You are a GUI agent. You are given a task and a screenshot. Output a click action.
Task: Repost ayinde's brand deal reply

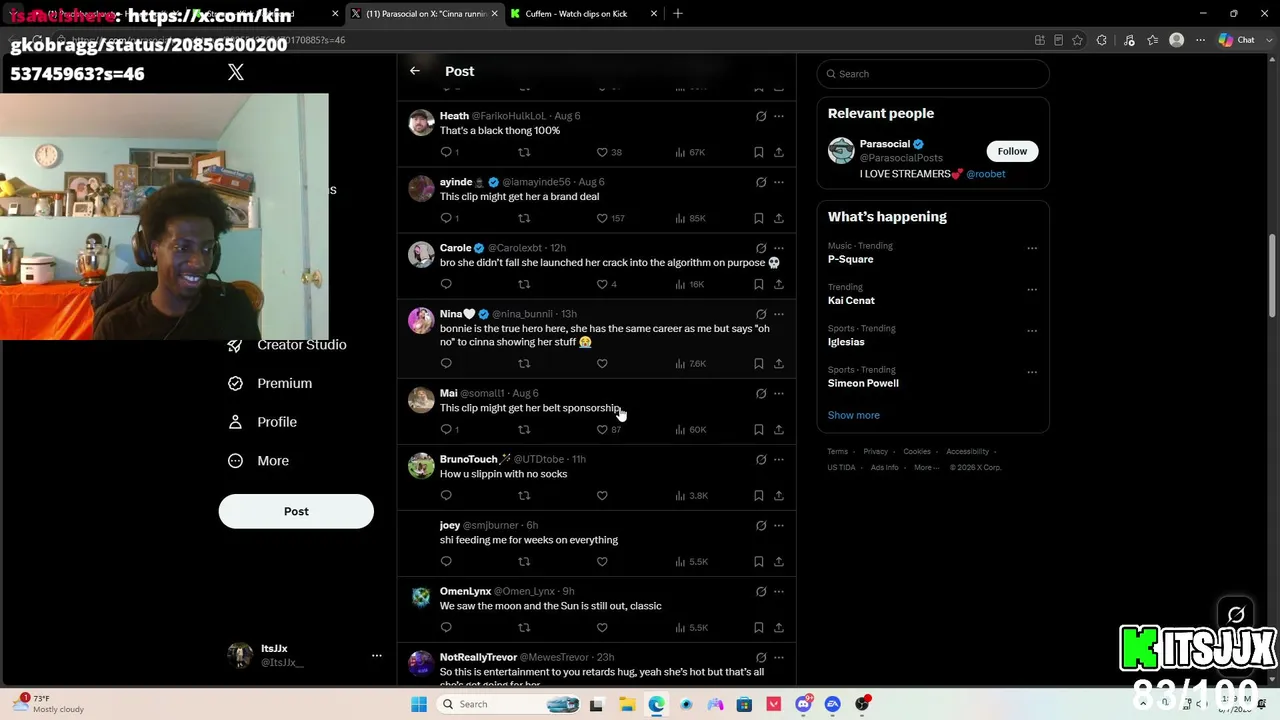[x=524, y=218]
